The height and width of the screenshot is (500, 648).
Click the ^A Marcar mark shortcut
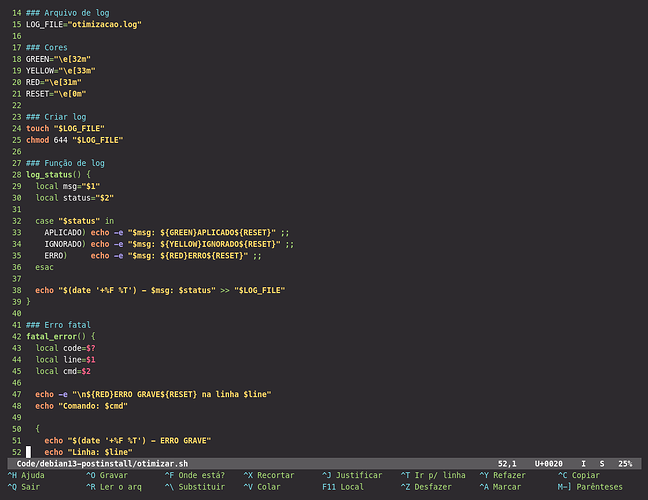pos(500,487)
